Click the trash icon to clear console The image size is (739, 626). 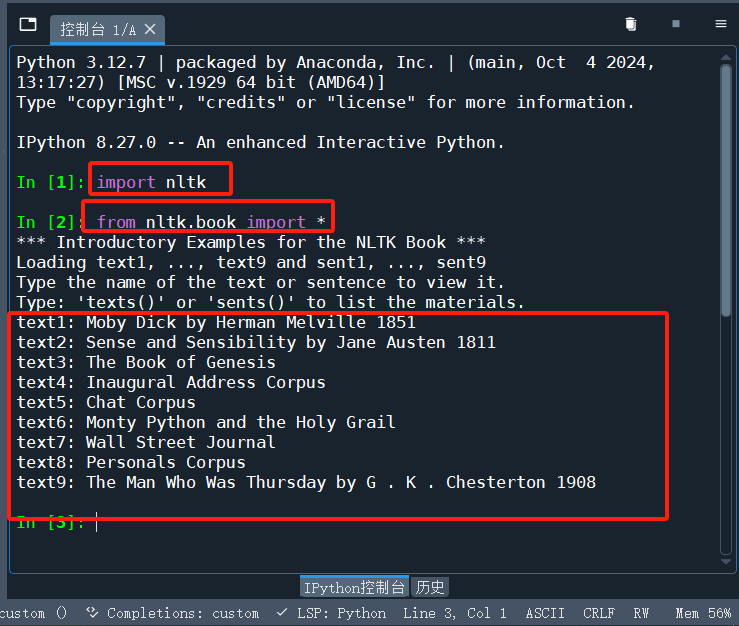[631, 24]
